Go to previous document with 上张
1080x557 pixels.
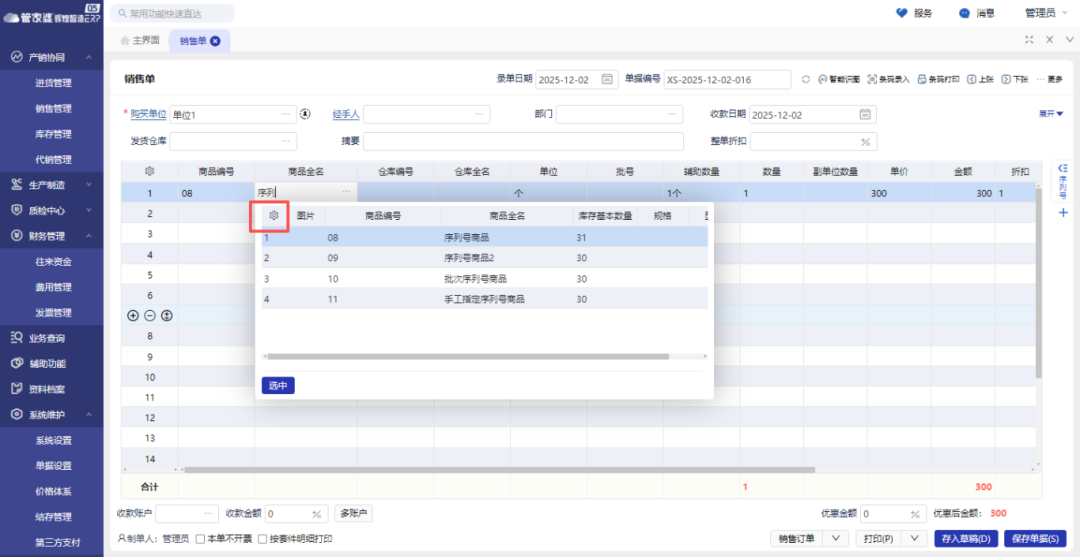tap(980, 79)
